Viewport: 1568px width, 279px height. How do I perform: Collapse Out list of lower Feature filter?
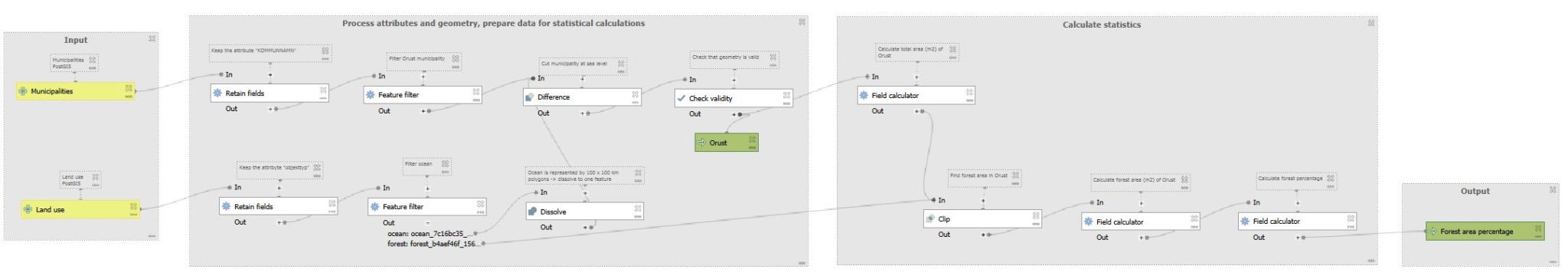427,223
